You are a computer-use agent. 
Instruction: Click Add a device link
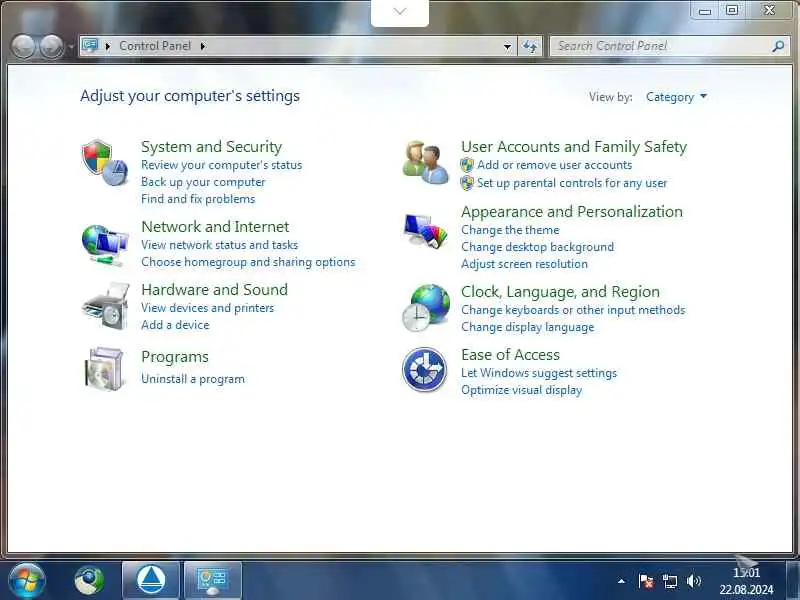(175, 325)
